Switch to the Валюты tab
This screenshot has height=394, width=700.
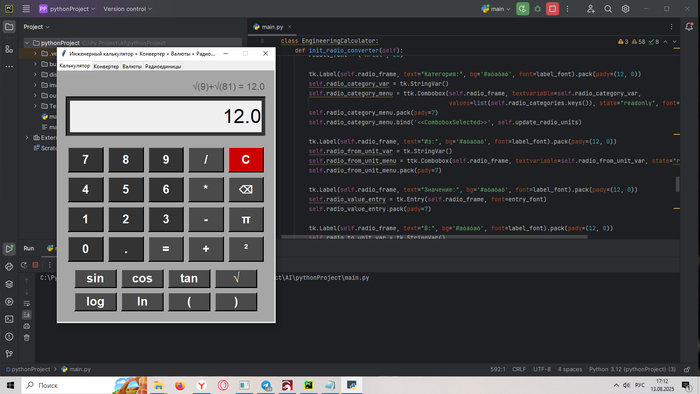132,66
